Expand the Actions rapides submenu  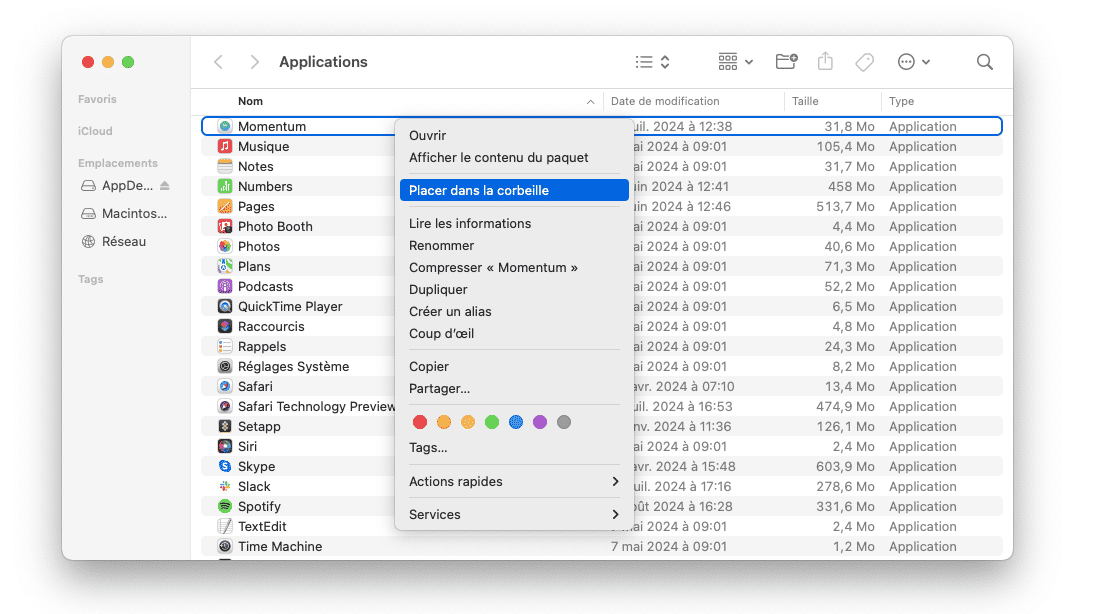514,482
